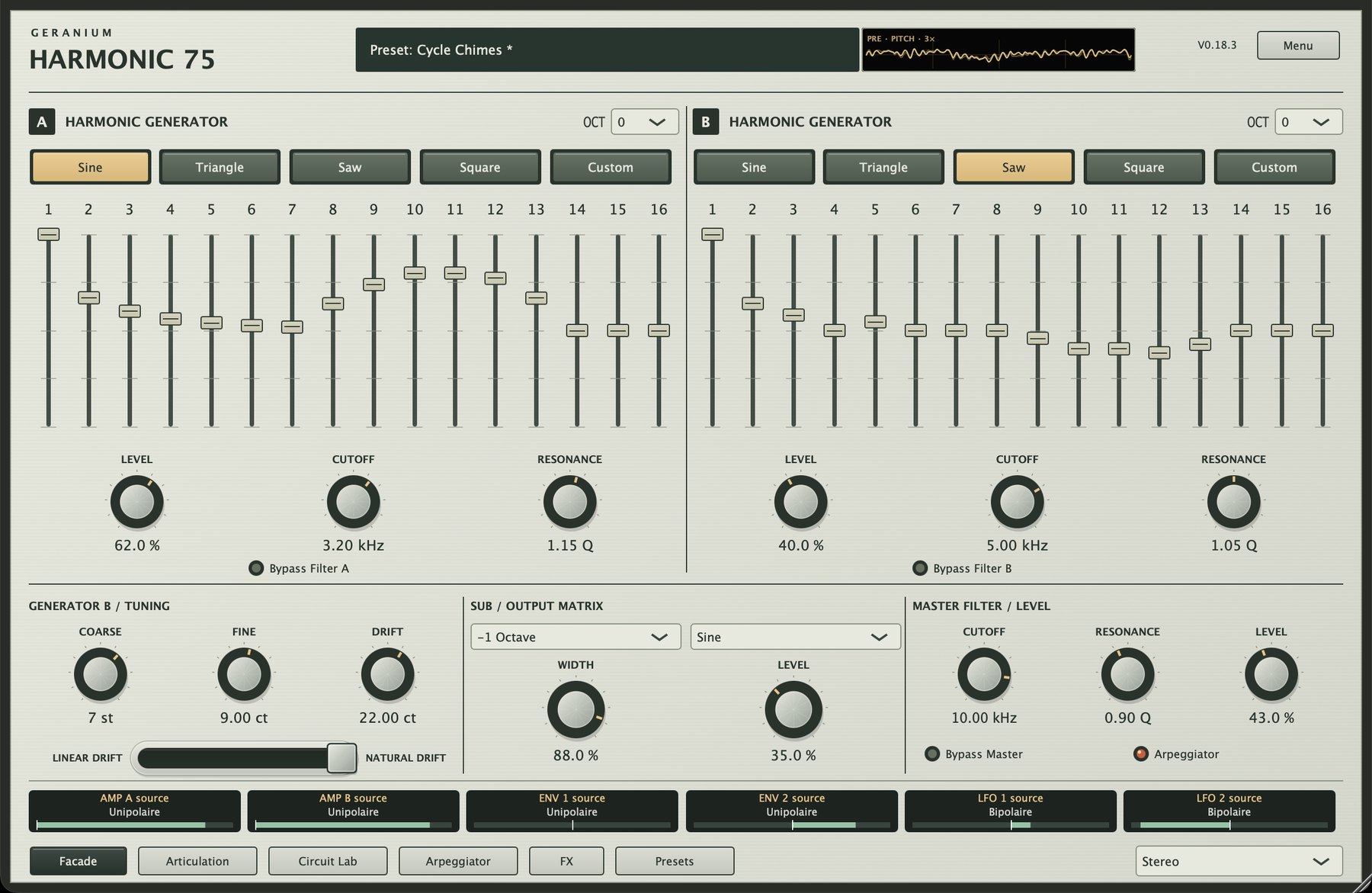The image size is (1372, 893).
Task: Select Sine waveform for generator A
Action: [x=90, y=167]
